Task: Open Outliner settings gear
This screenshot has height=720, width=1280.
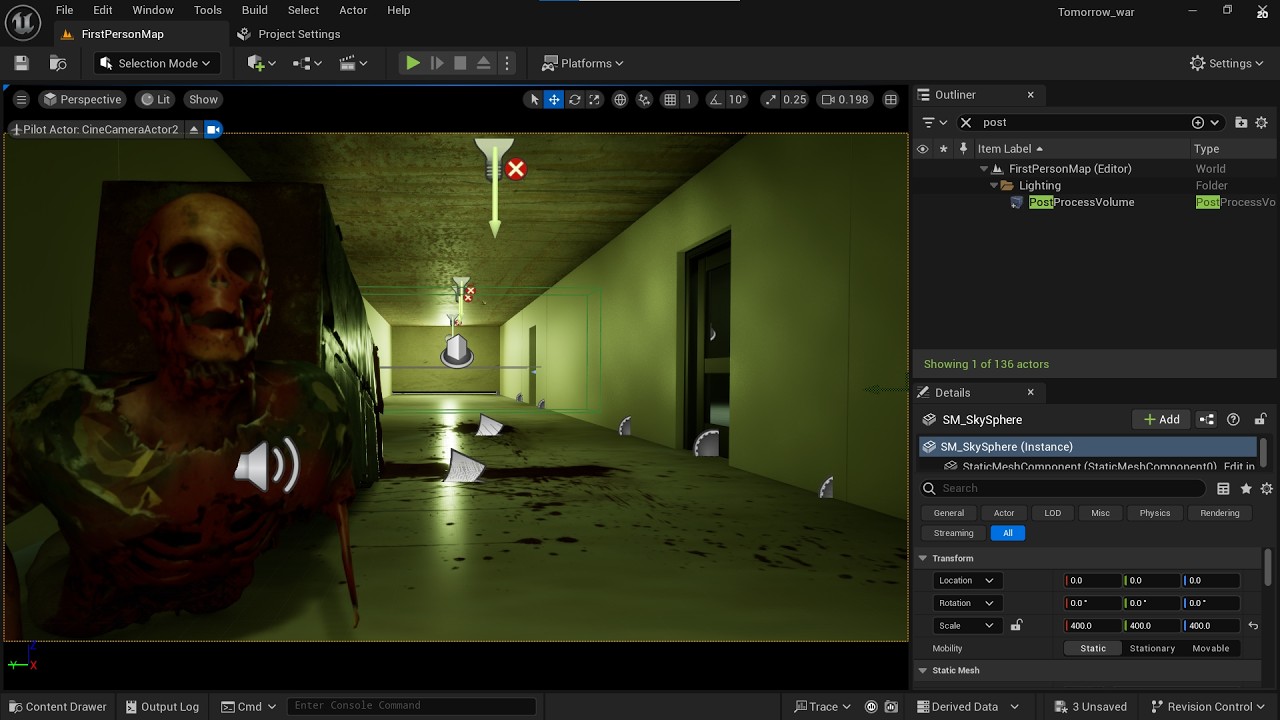Action: coord(1262,122)
